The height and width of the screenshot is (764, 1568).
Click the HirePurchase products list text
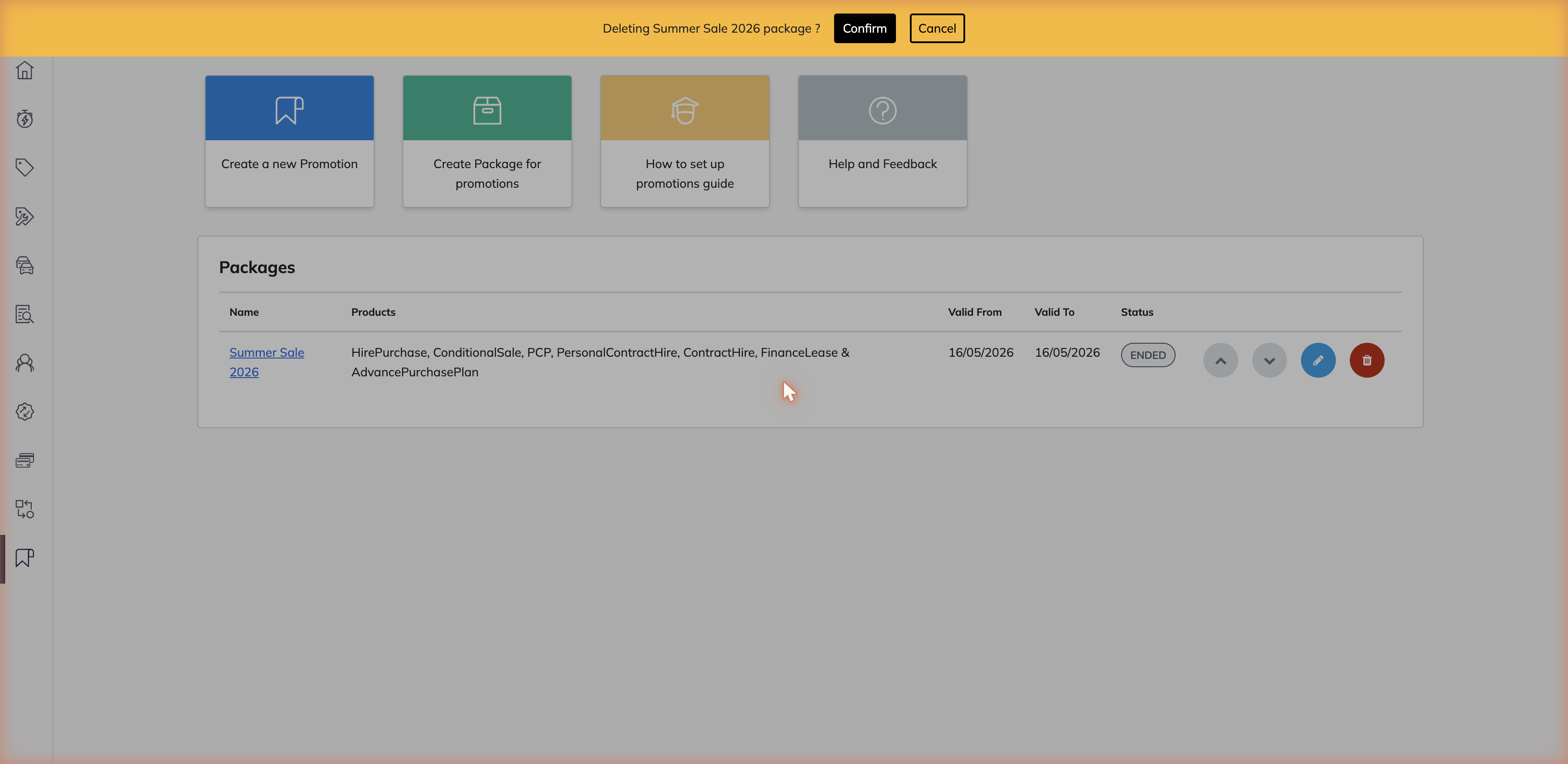(x=600, y=362)
